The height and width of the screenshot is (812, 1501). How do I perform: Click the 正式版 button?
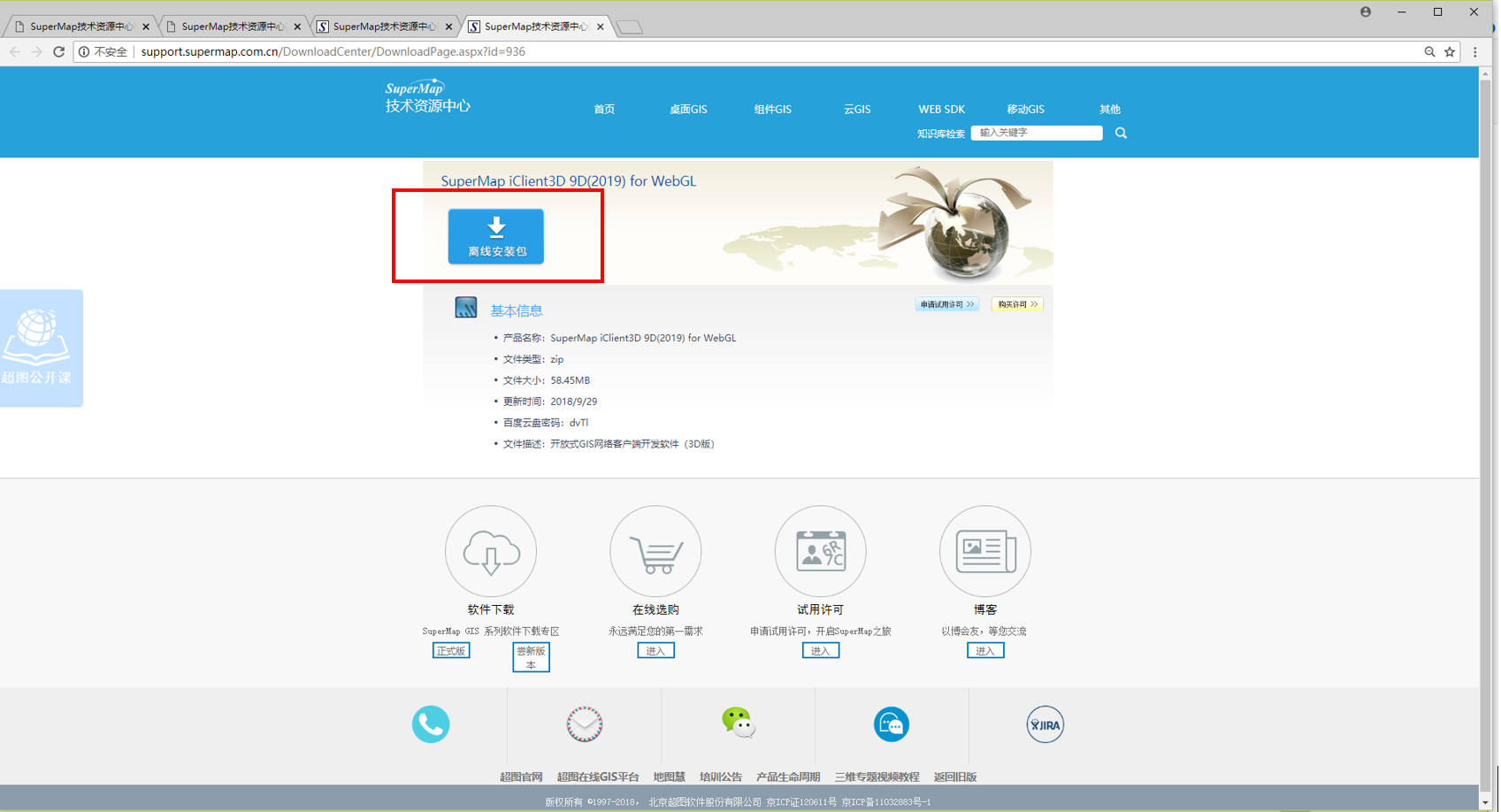[x=451, y=651]
